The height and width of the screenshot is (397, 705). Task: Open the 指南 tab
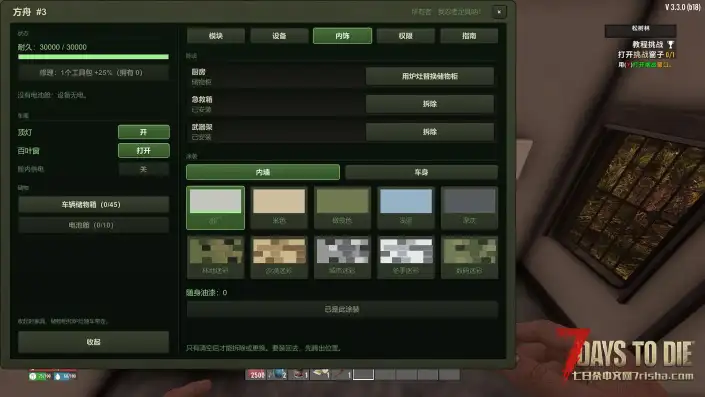pos(469,36)
